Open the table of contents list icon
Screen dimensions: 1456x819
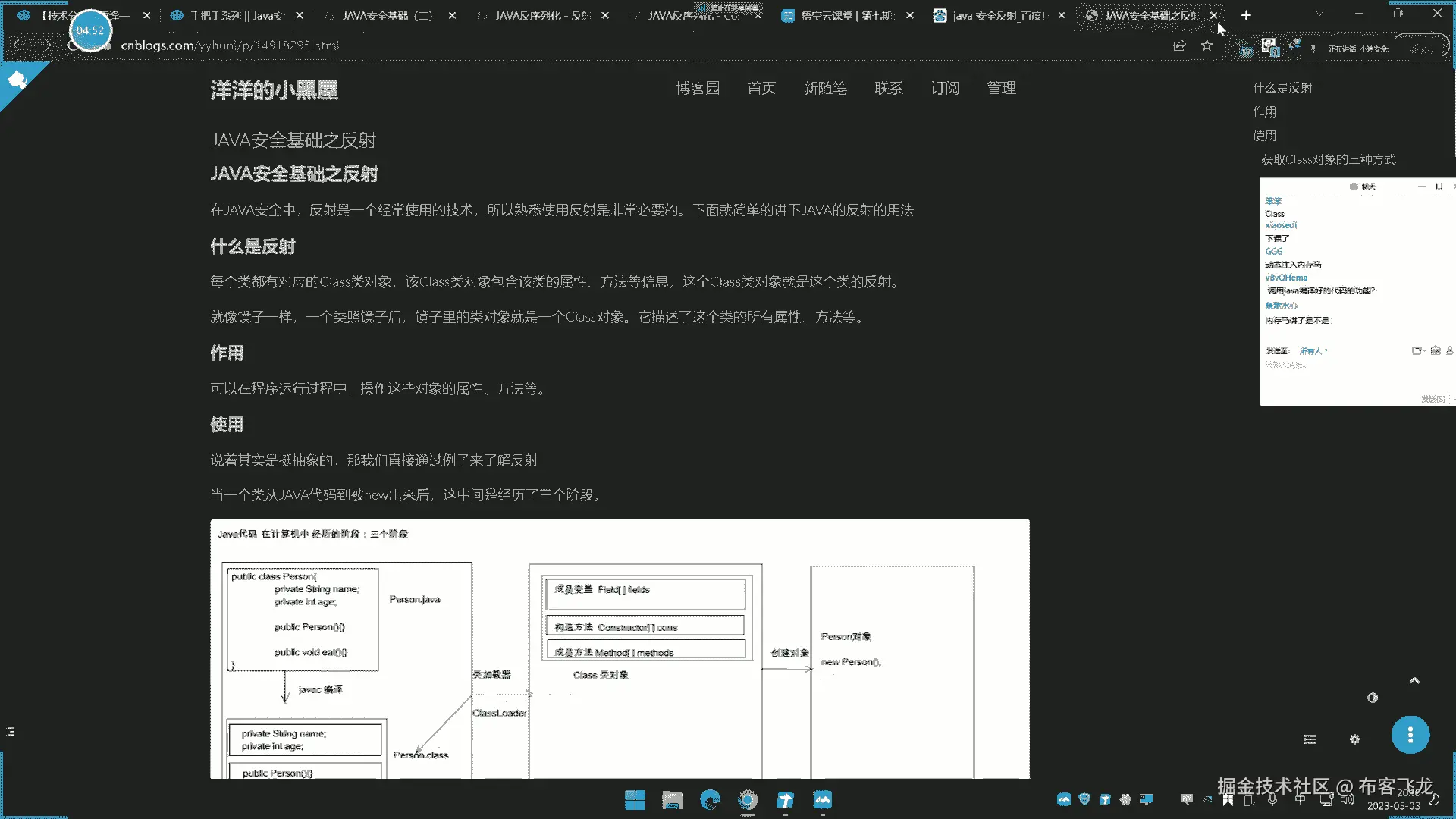click(x=1310, y=739)
